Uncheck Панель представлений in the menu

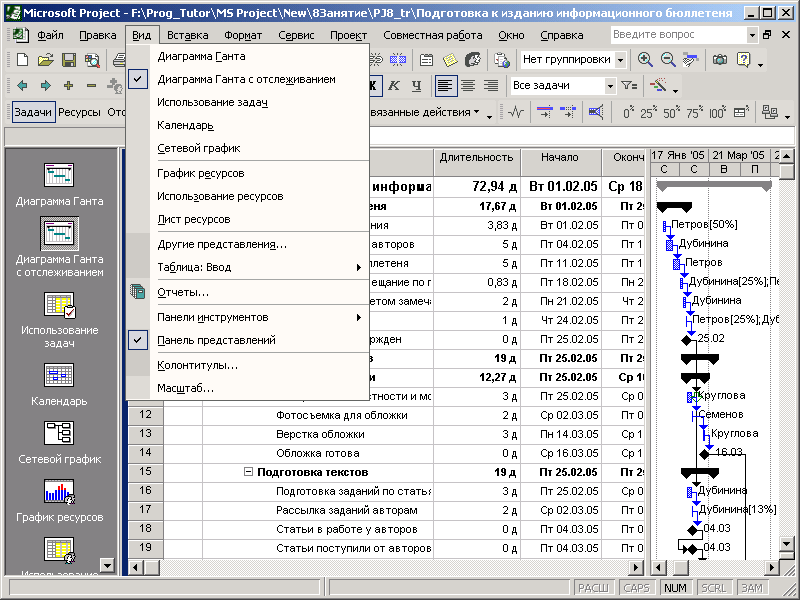[x=247, y=340]
